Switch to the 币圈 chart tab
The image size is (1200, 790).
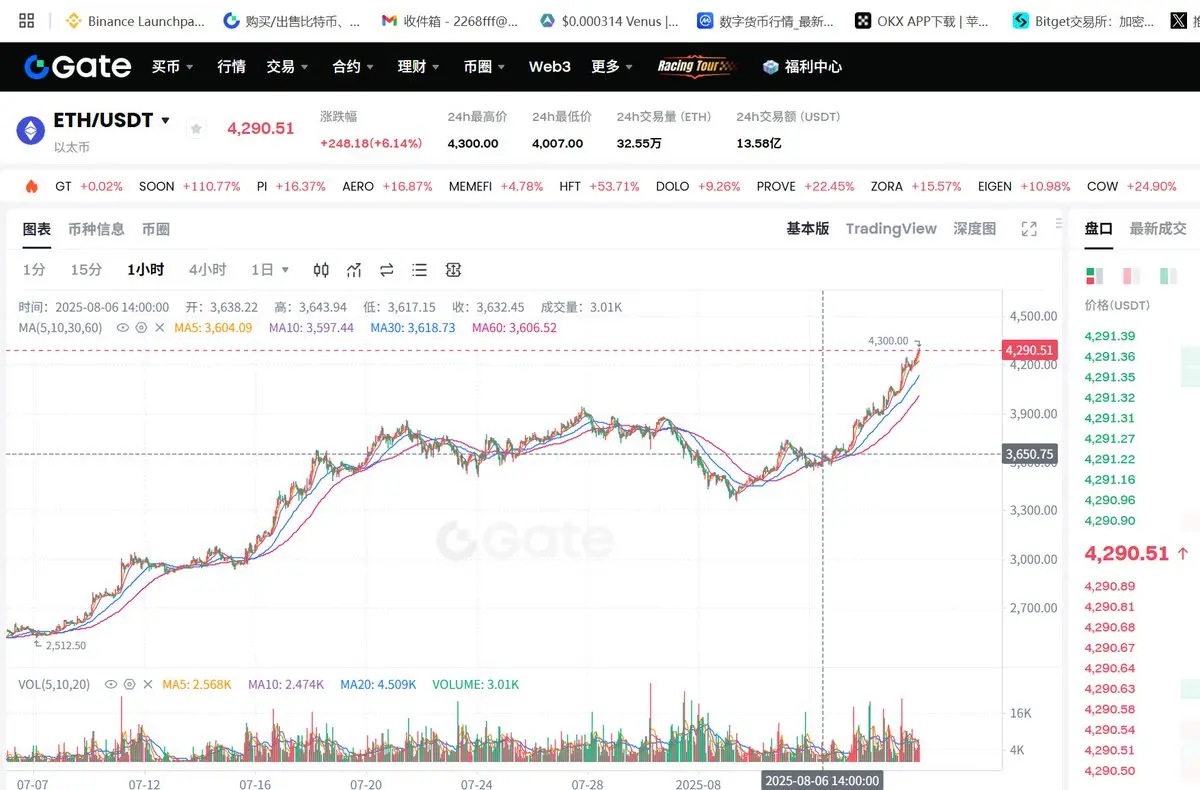(156, 229)
